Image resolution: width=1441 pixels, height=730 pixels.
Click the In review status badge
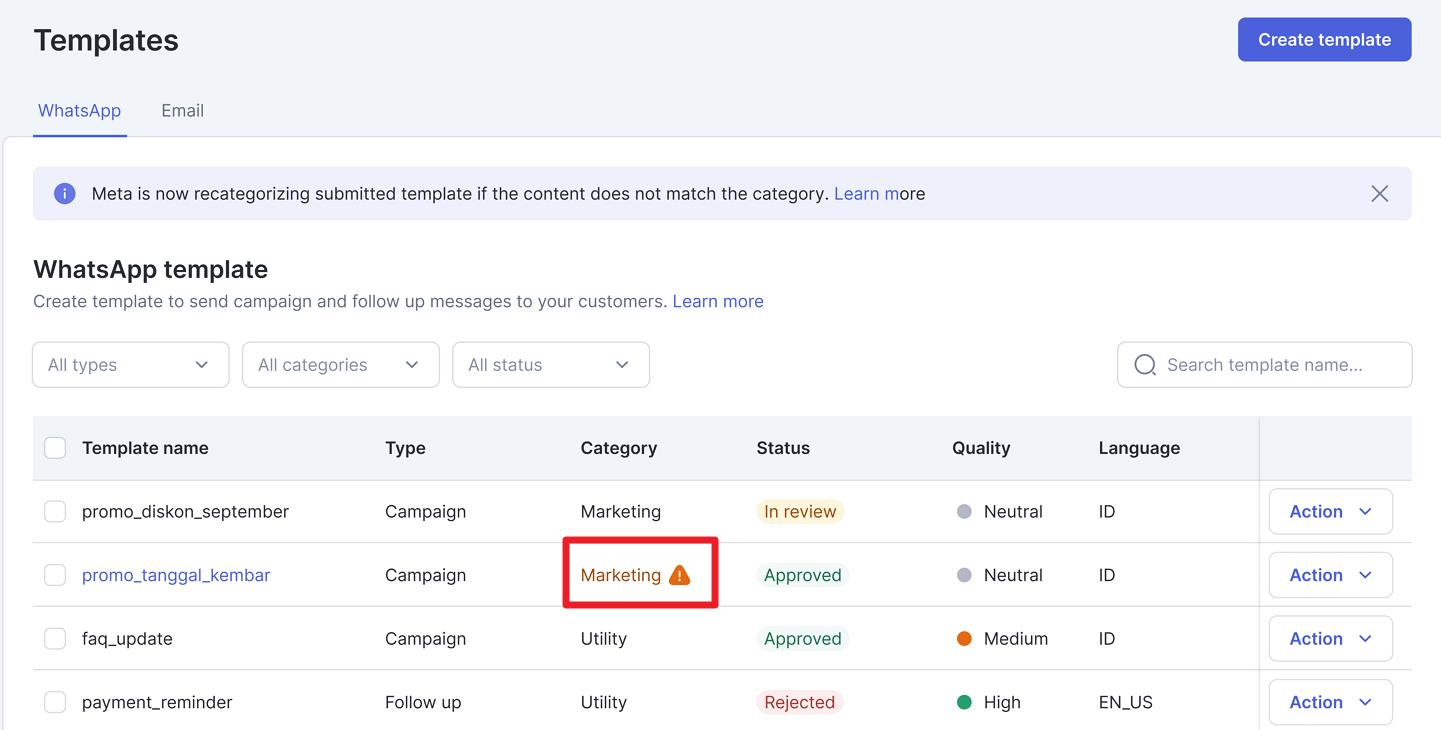pyautogui.click(x=799, y=512)
